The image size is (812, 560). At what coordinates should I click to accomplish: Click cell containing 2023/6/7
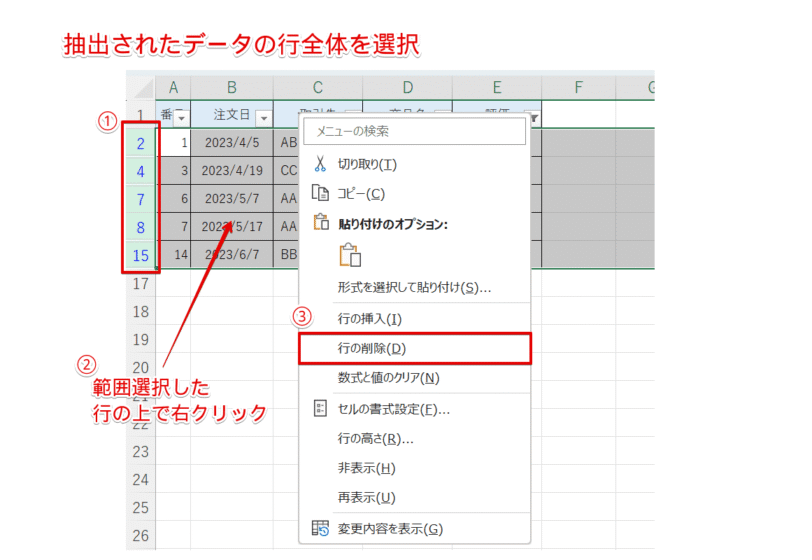click(x=232, y=255)
